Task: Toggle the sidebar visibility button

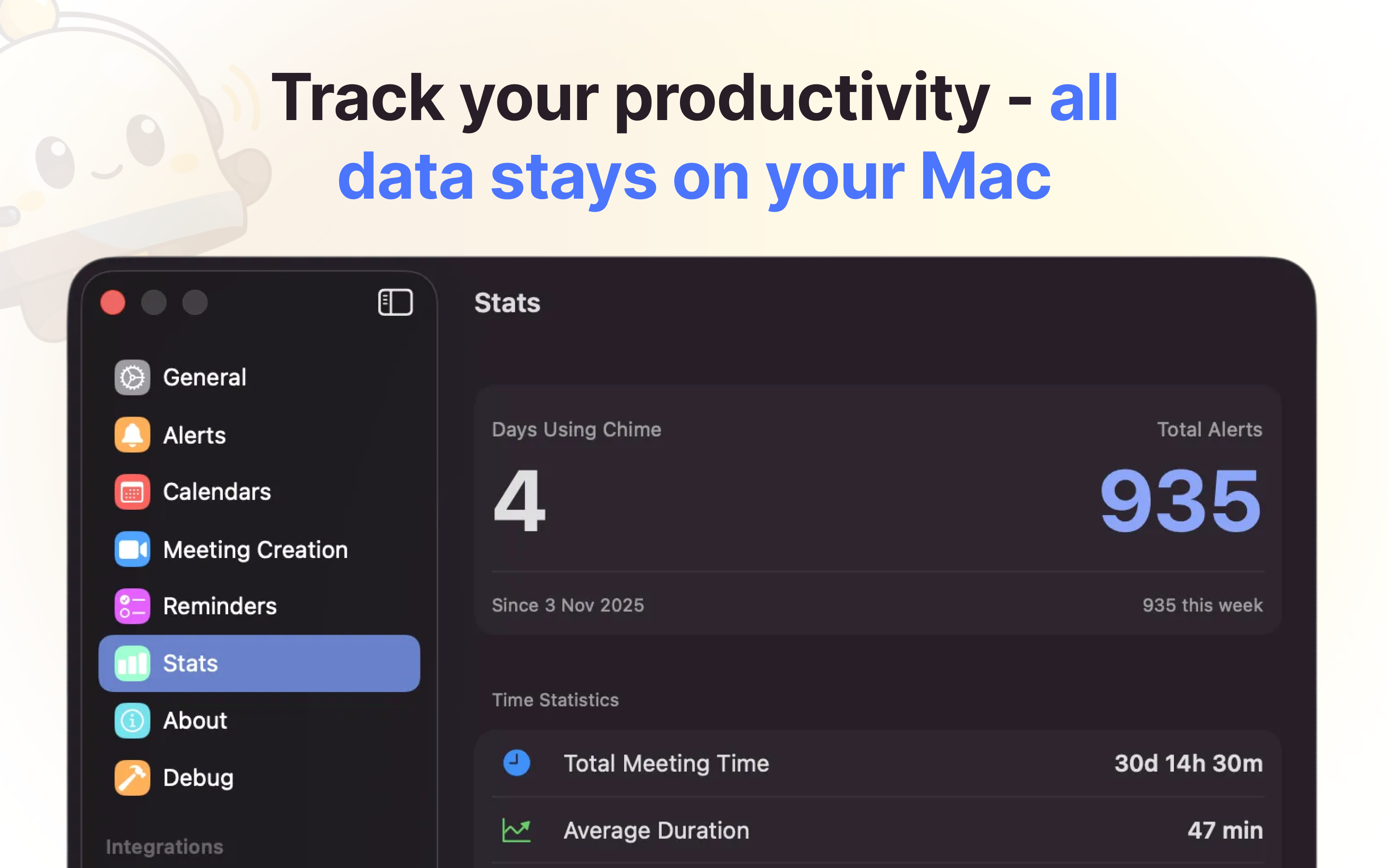Action: click(395, 302)
